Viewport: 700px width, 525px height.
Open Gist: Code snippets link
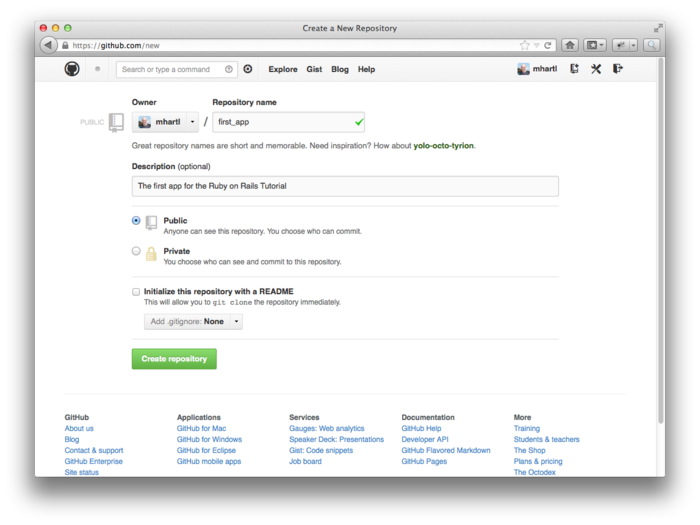[x=321, y=450]
